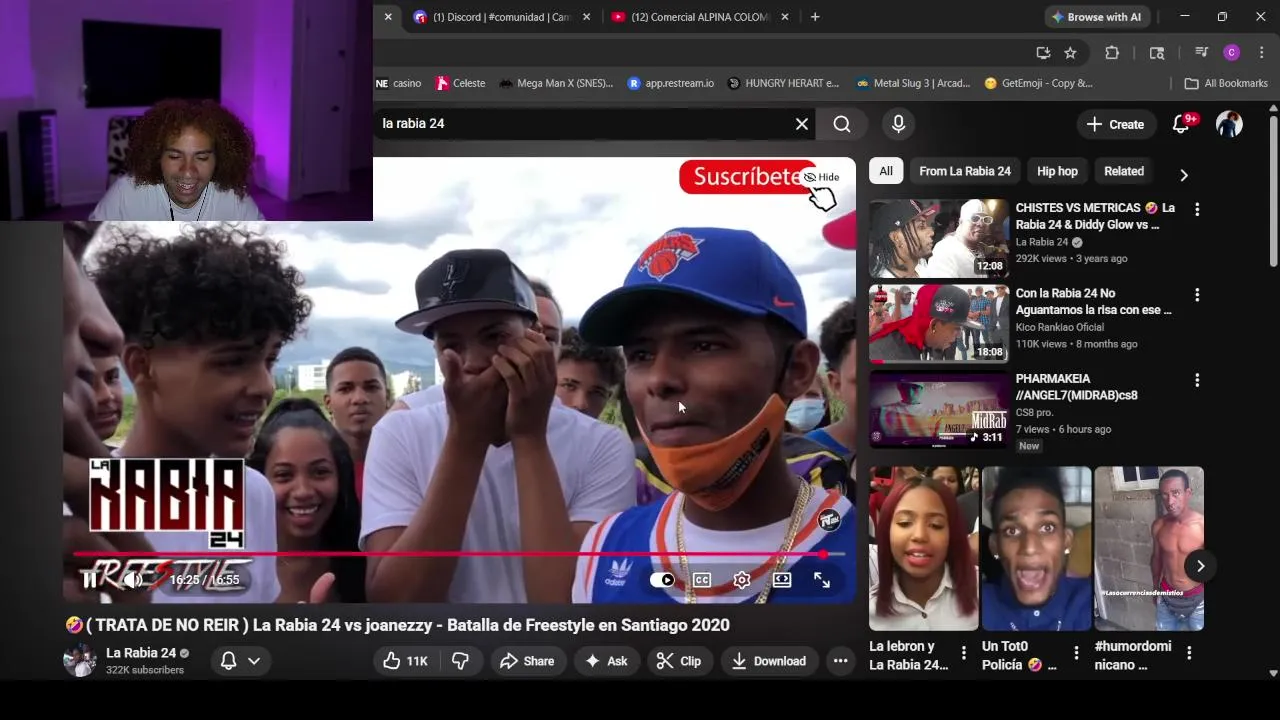This screenshot has width=1280, height=720.
Task: Select the All filter chip
Action: click(x=886, y=171)
